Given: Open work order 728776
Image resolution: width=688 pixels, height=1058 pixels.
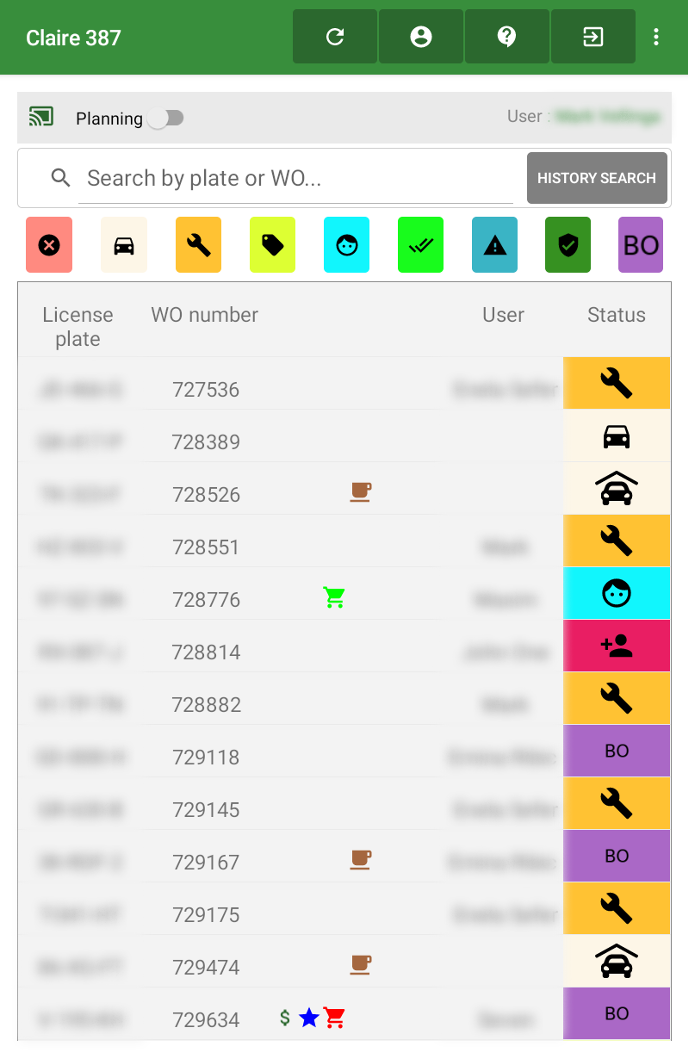Looking at the screenshot, I should point(206,599).
